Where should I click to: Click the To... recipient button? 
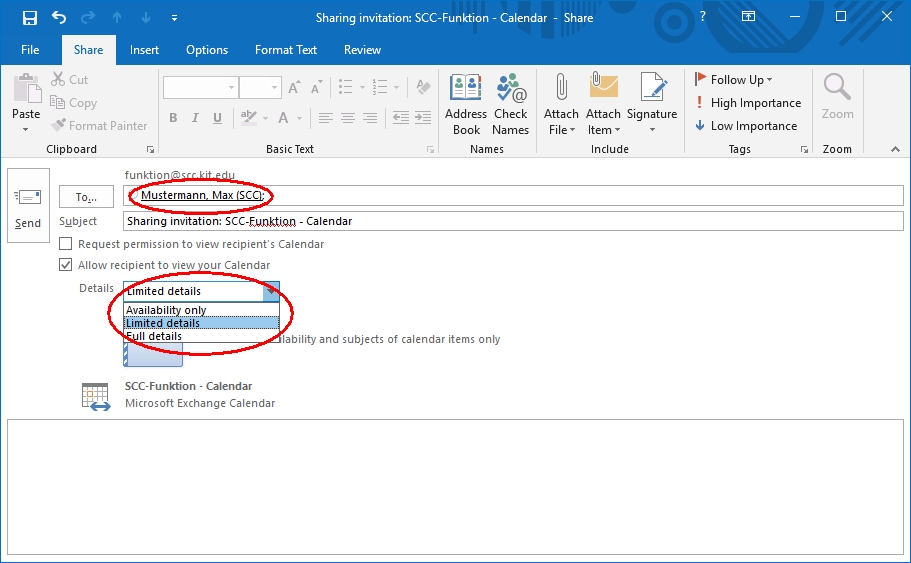click(86, 197)
